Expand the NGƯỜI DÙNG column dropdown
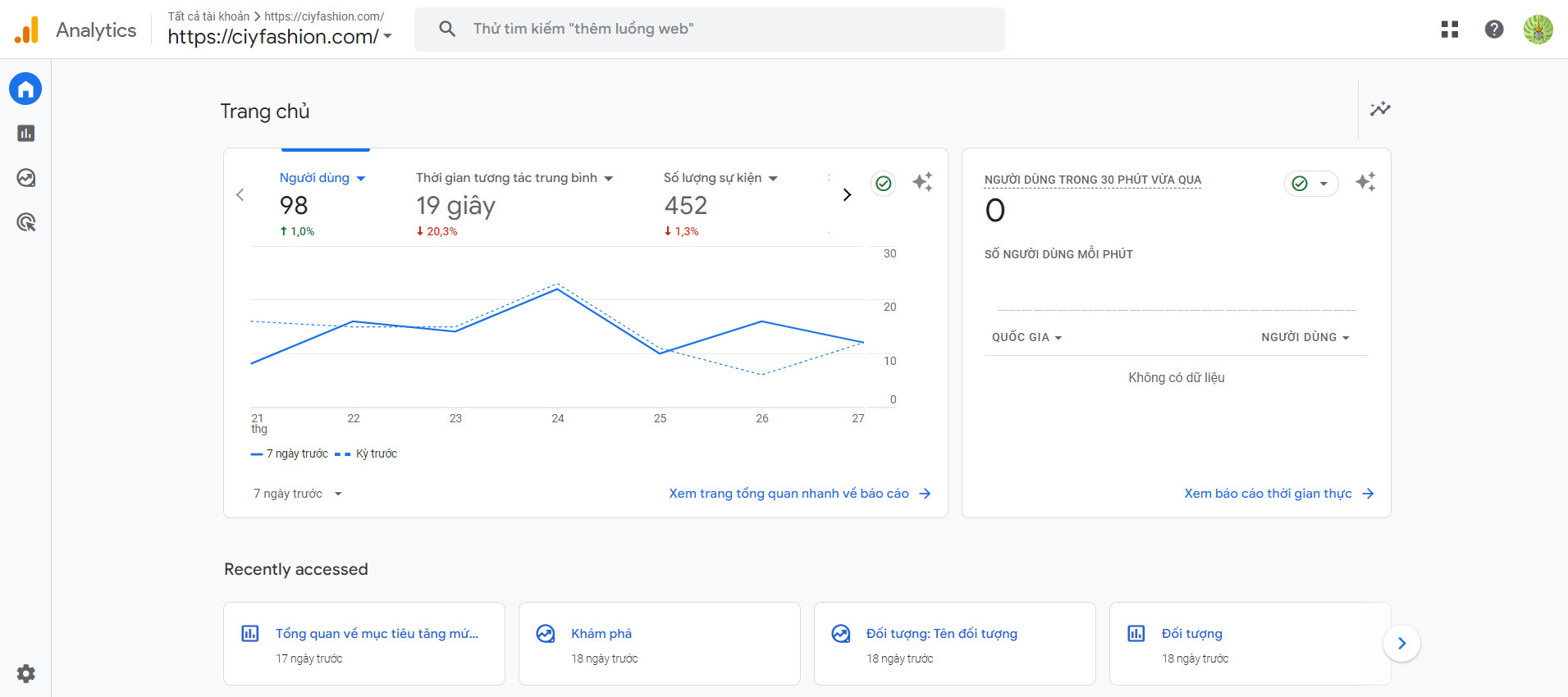 (x=1305, y=337)
